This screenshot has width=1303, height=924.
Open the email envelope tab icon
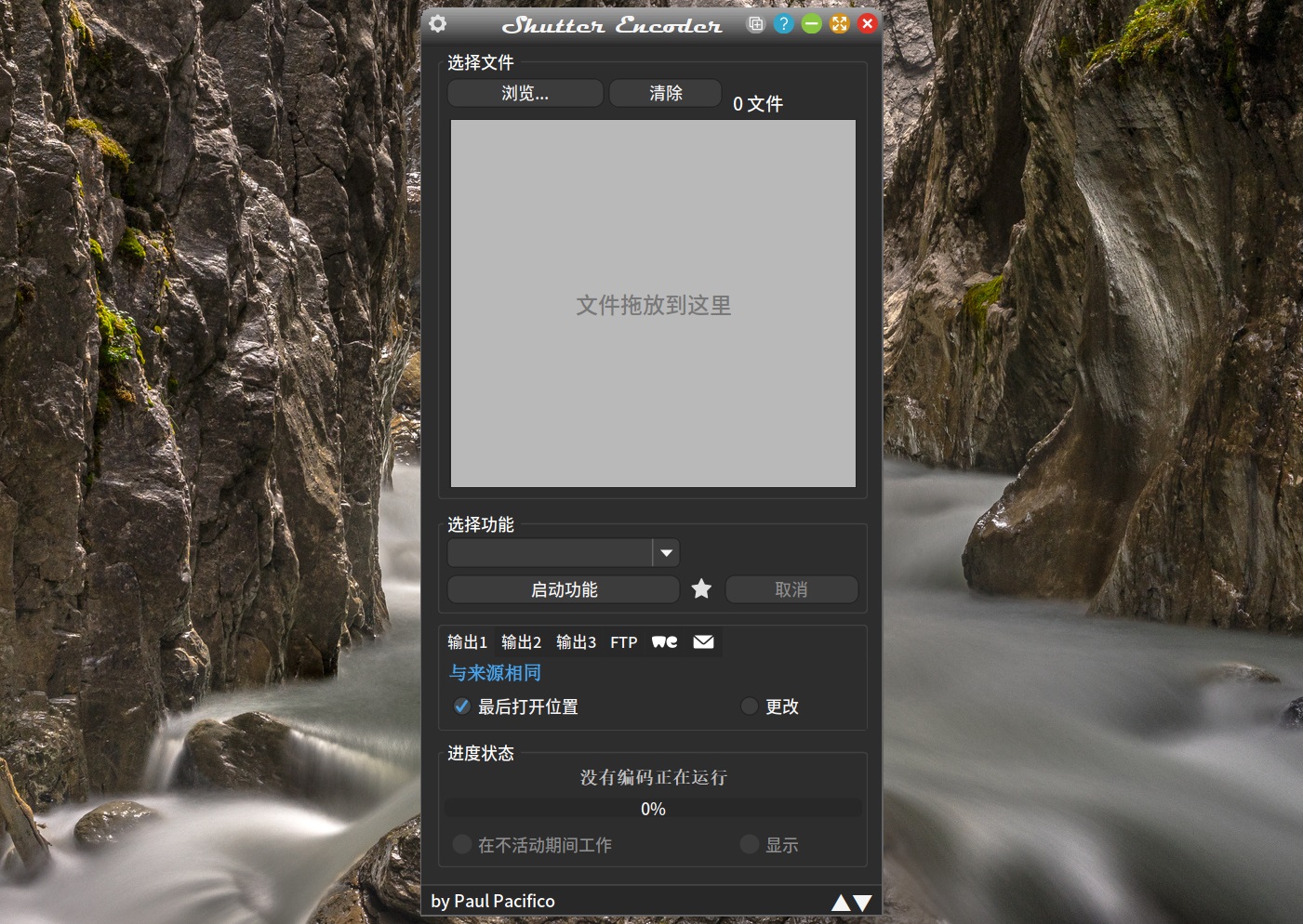pos(704,642)
